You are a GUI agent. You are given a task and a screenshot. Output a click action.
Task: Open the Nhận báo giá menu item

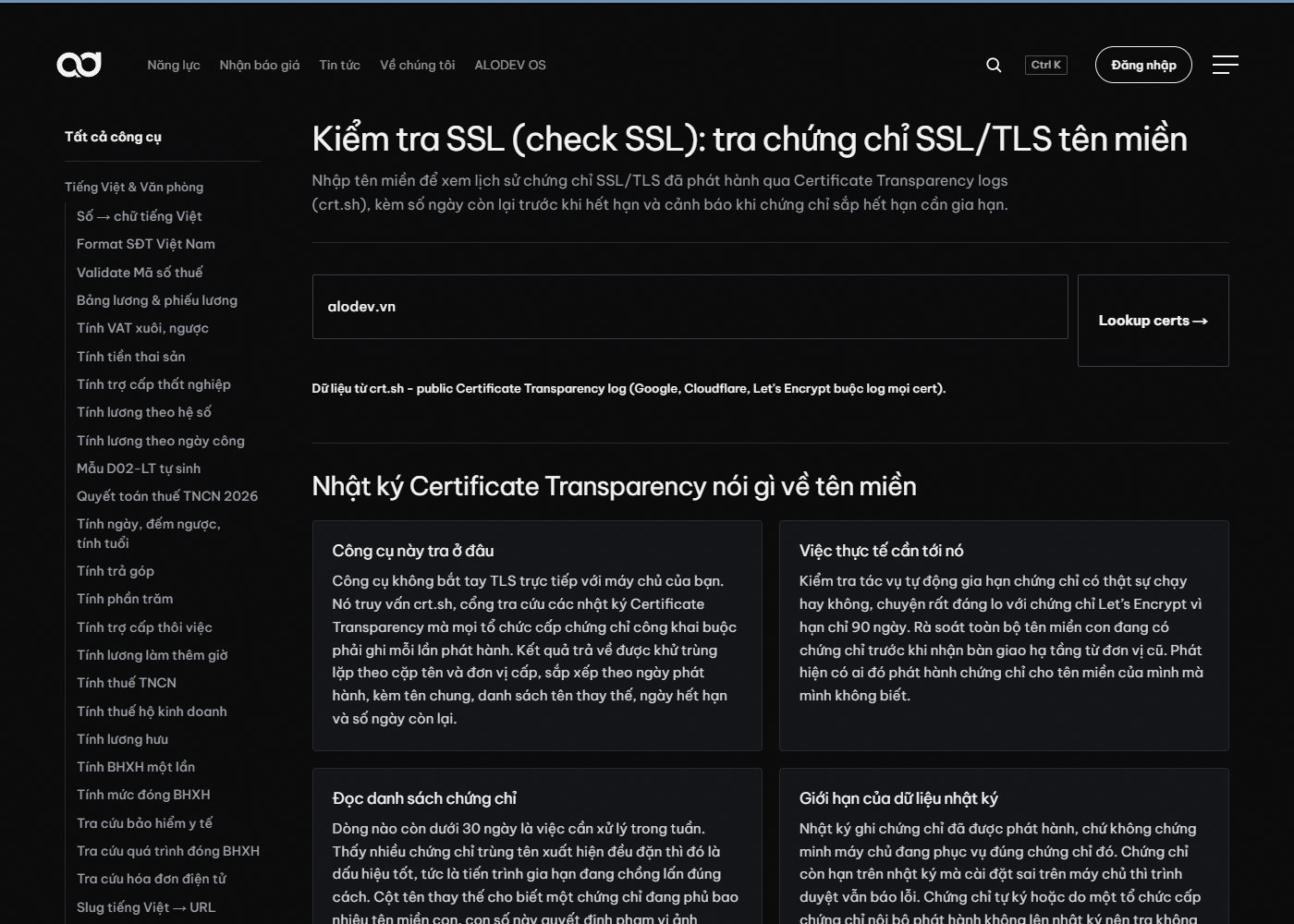coord(260,65)
